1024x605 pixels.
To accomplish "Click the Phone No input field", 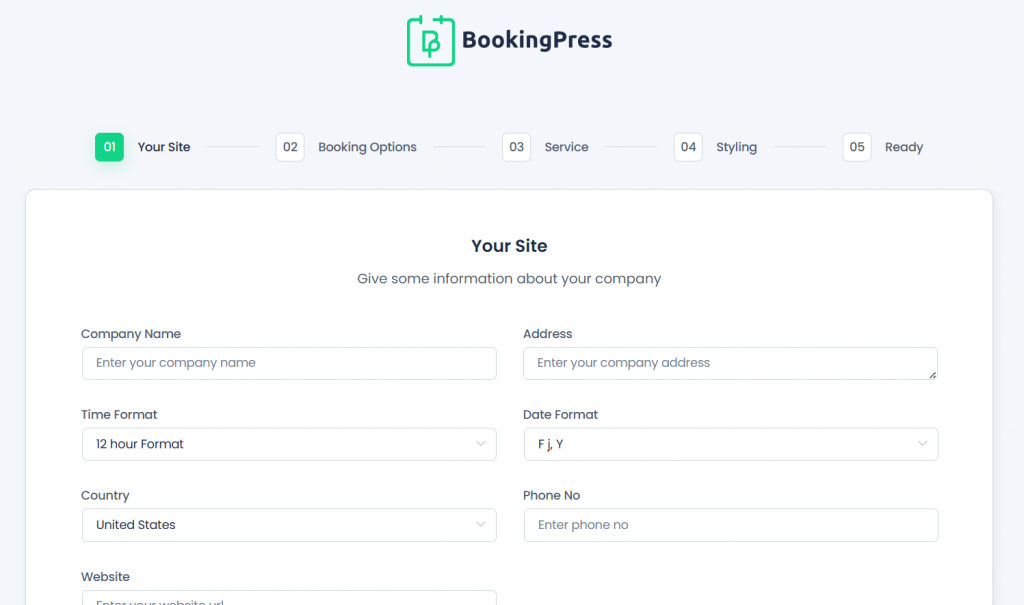I will point(731,524).
